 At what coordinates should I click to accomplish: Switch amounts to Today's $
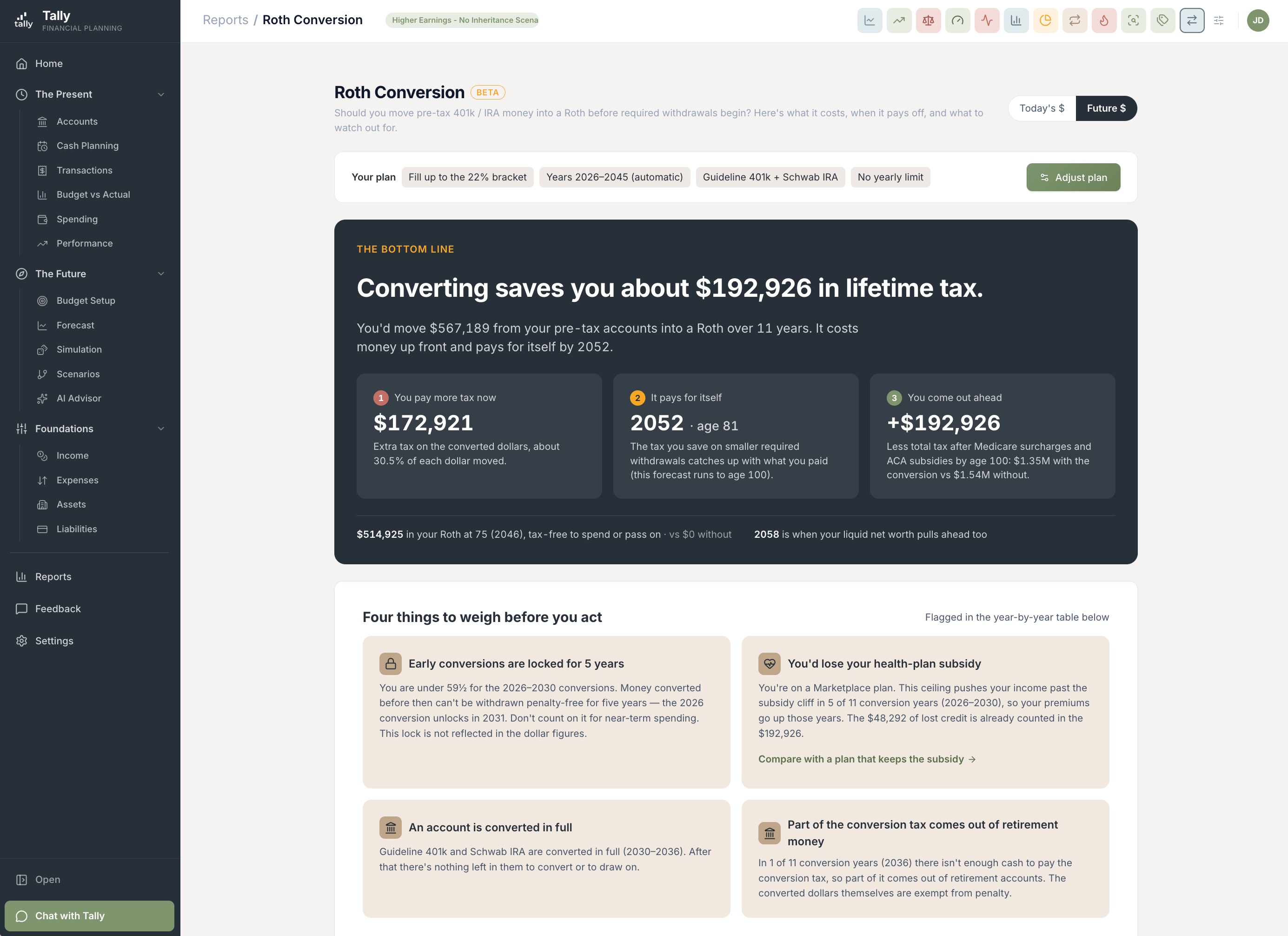pyautogui.click(x=1042, y=108)
